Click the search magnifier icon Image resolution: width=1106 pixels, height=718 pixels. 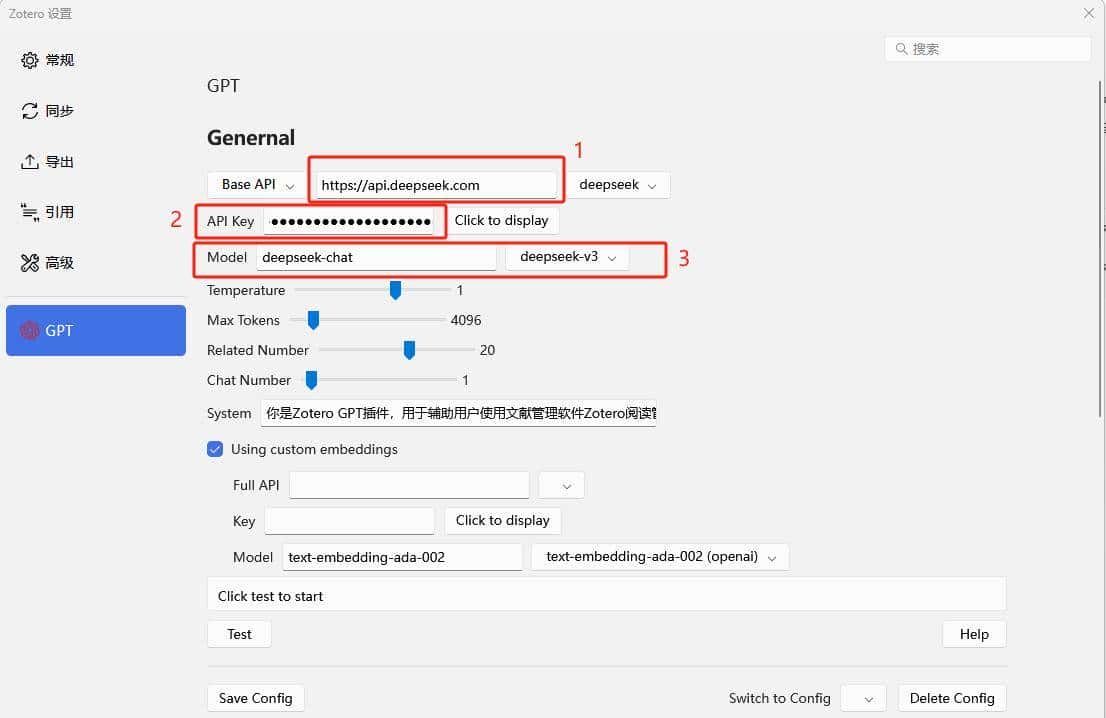pyautogui.click(x=901, y=49)
